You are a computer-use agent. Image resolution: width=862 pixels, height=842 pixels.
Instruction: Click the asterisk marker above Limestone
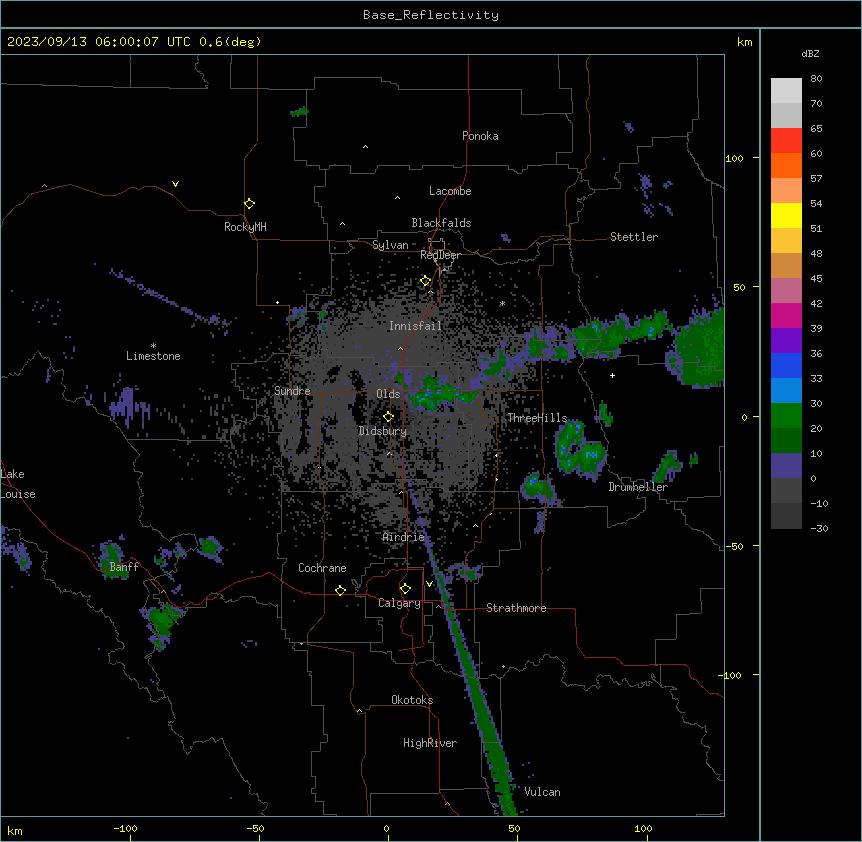tap(153, 346)
